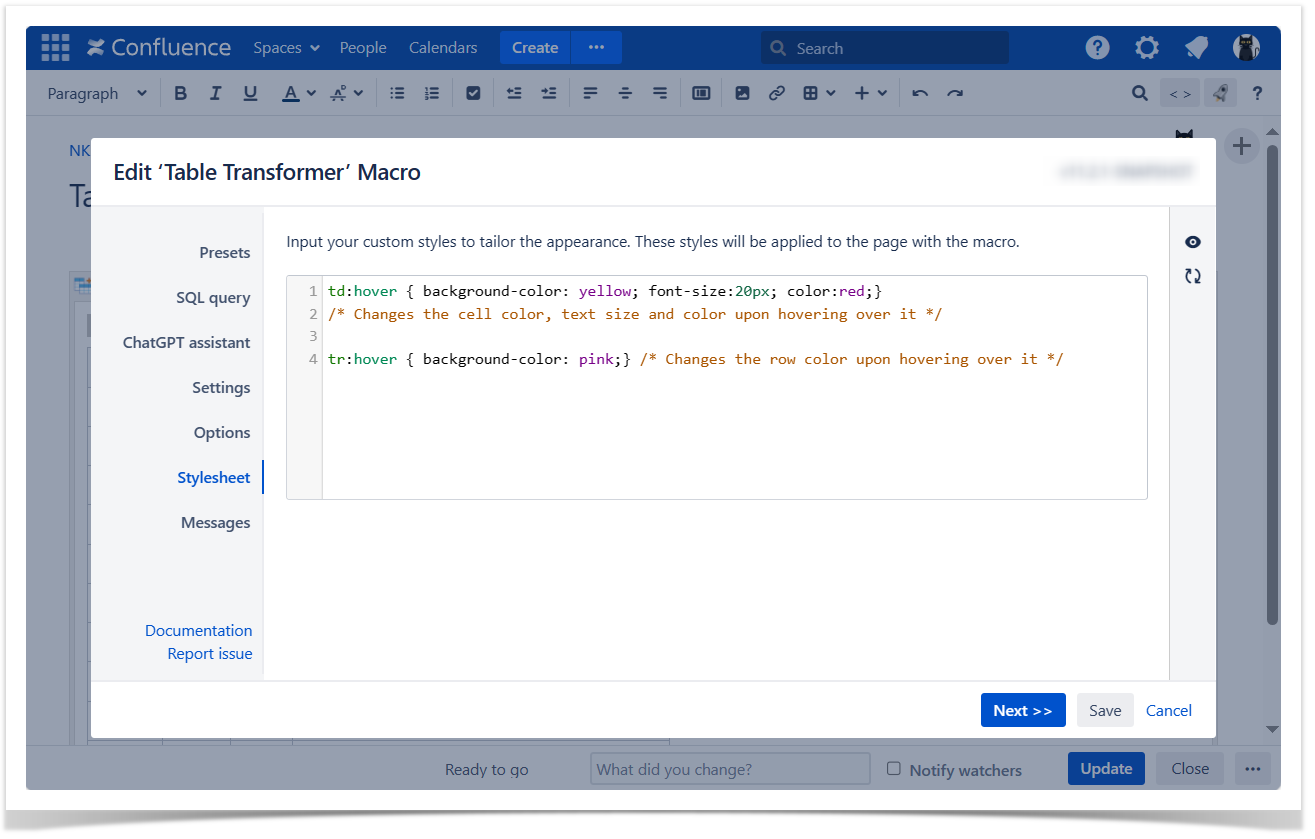Open the settings gear icon in header
1315x839 pixels.
coord(1146,48)
